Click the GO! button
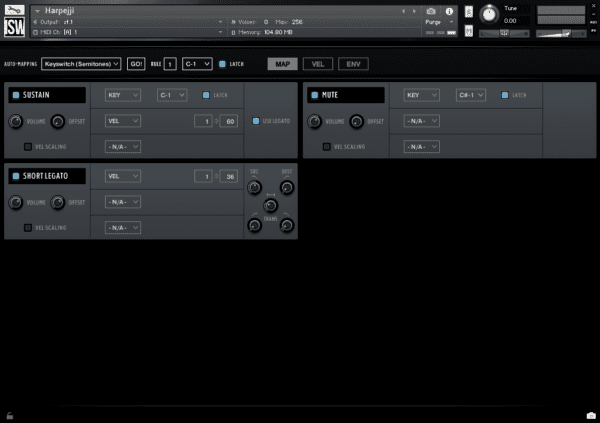 click(x=136, y=64)
